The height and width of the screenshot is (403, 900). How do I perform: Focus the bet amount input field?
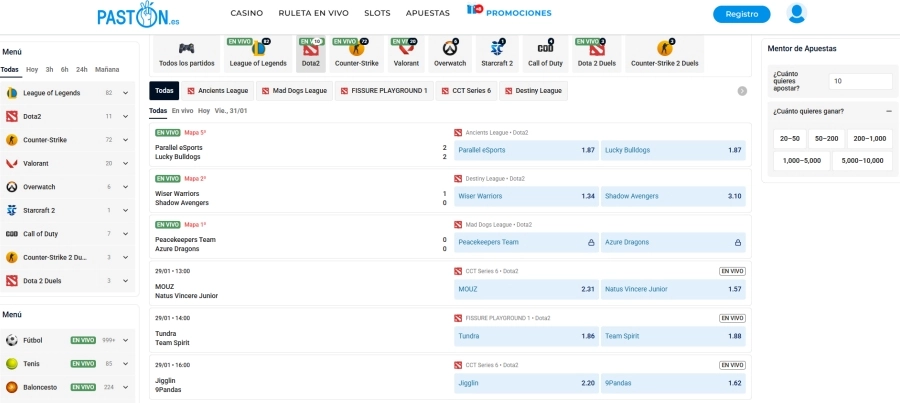860,82
